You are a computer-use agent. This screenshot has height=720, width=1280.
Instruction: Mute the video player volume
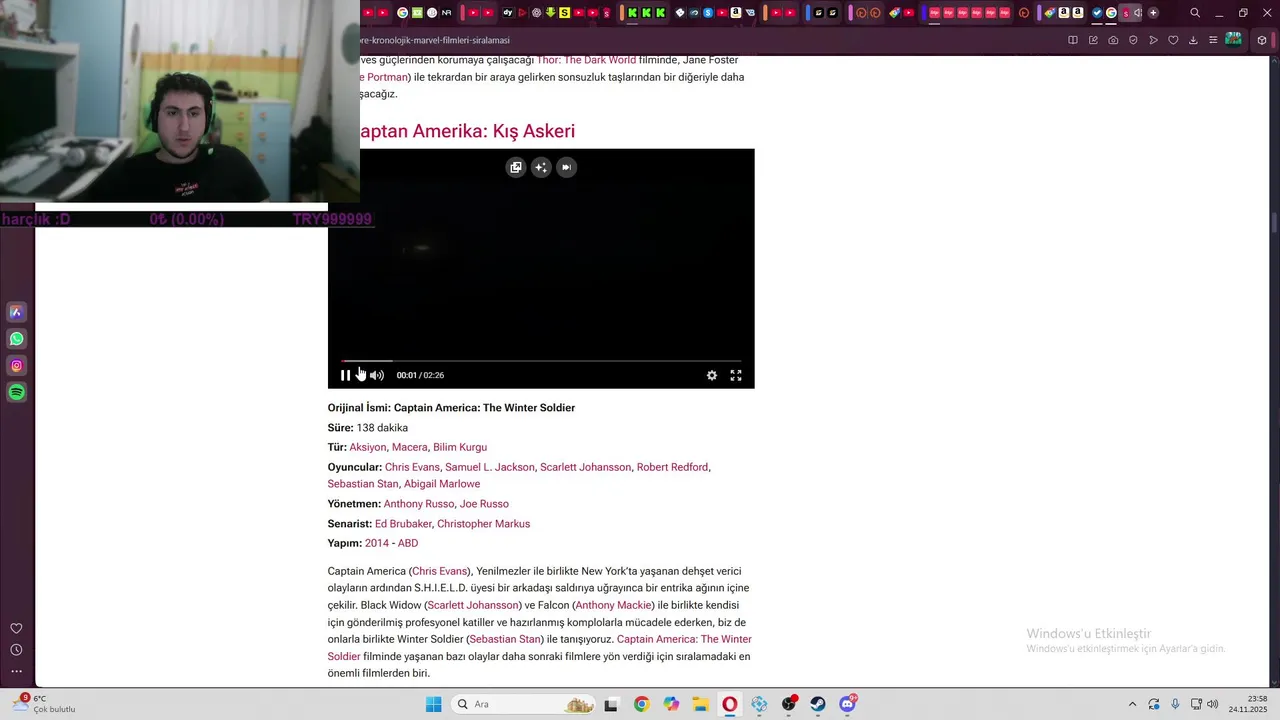[x=376, y=375]
